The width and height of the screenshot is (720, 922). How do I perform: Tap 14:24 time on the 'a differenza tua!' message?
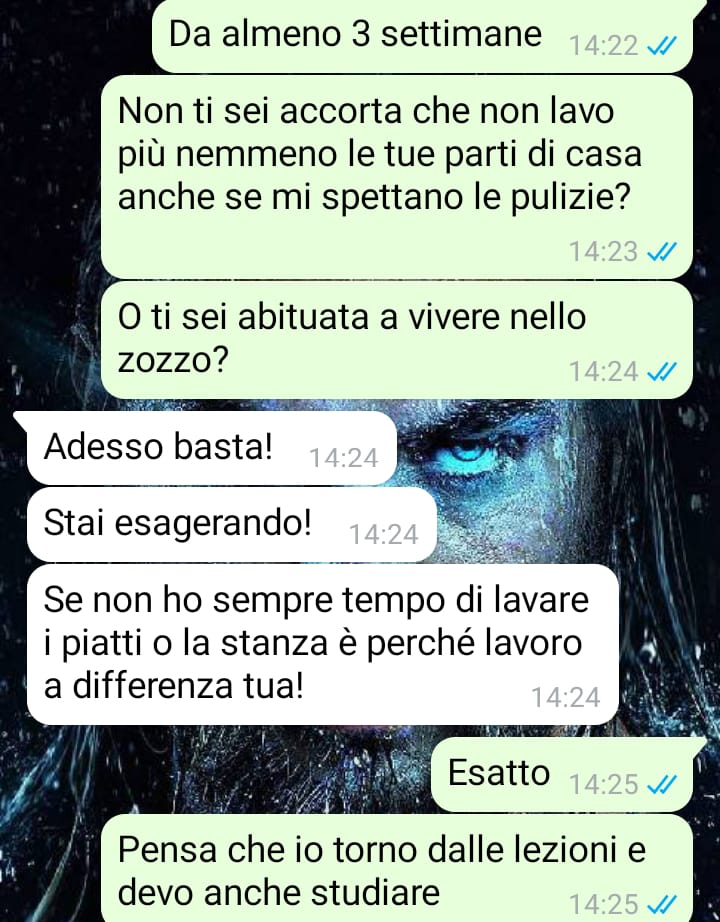pos(566,697)
